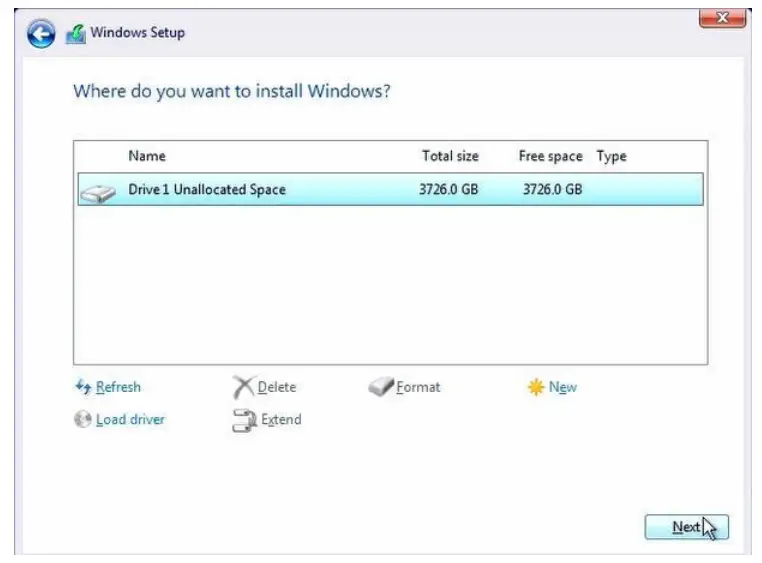The image size is (762, 563).
Task: Choose the Delete partition option
Action: [x=277, y=387]
